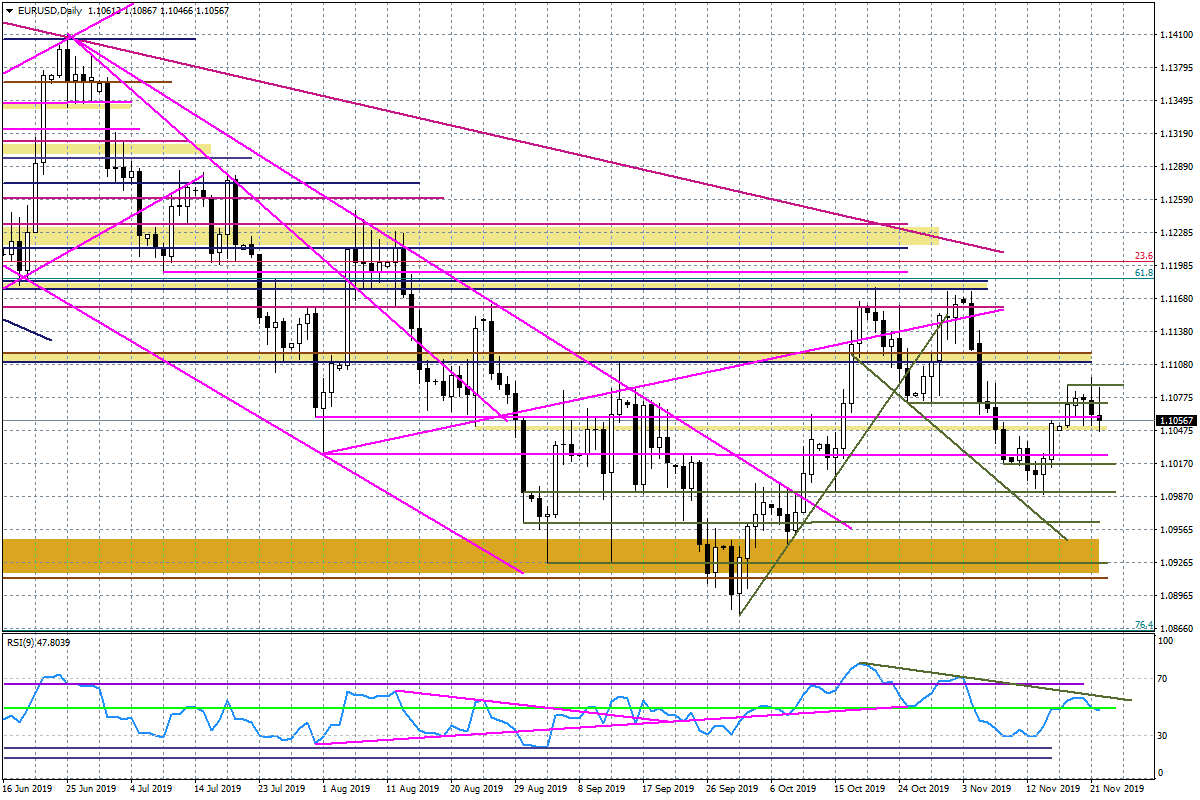Click the 30 level on RSI scale
The image size is (1200, 800).
click(x=1163, y=735)
